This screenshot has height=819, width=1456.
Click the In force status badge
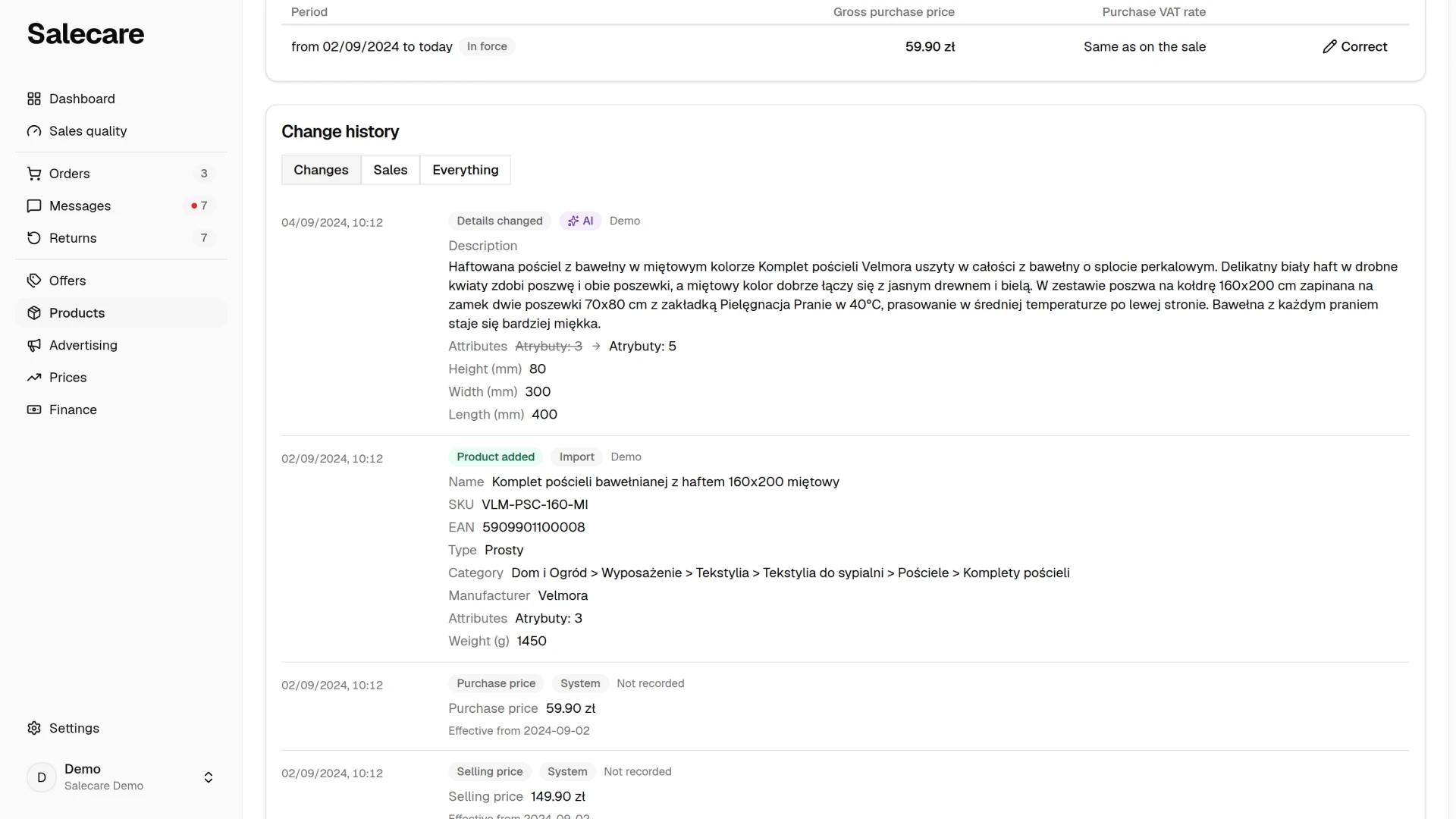[487, 46]
